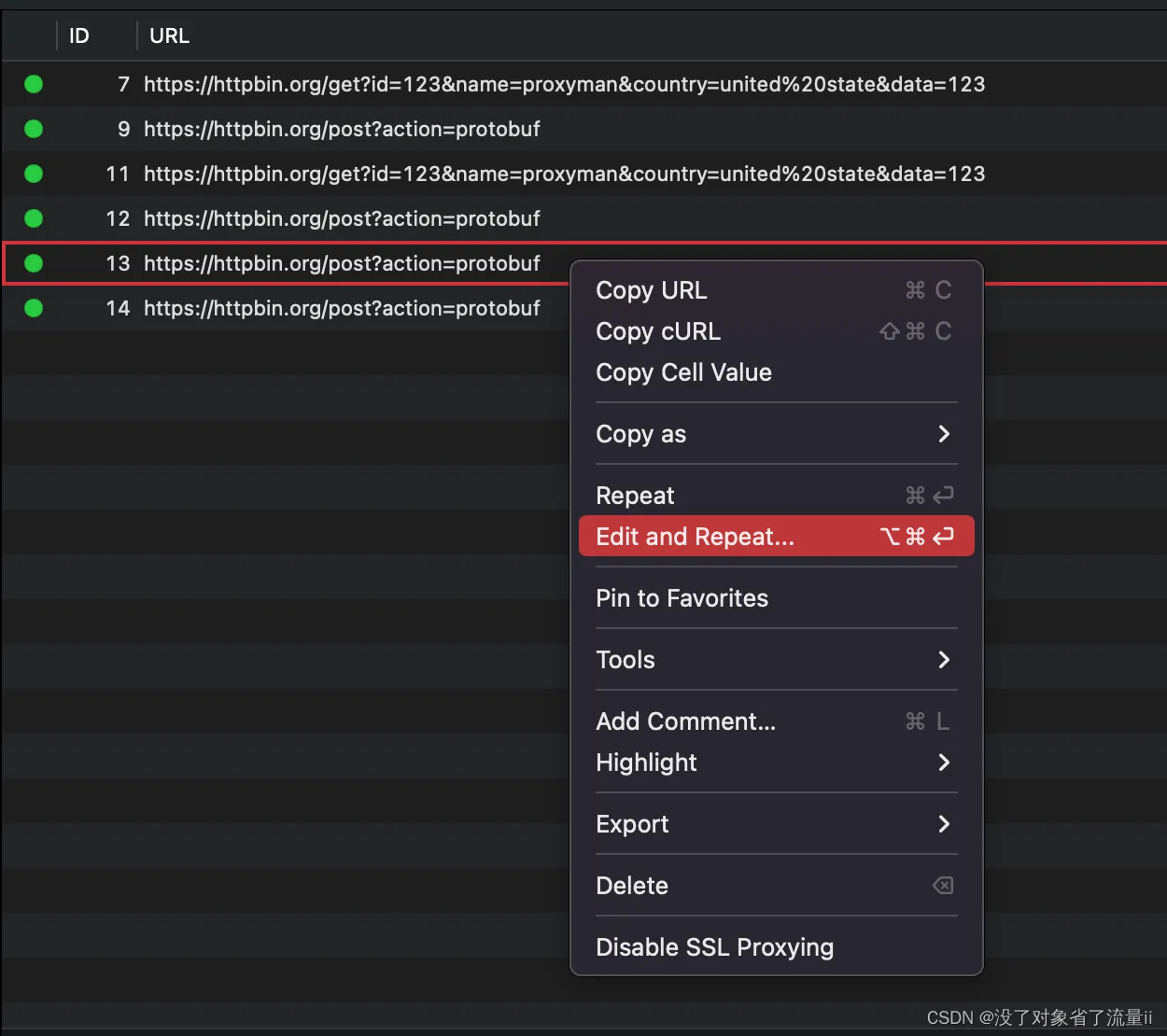Choose Delete in the context menu
This screenshot has height=1036, width=1167.
click(776, 886)
